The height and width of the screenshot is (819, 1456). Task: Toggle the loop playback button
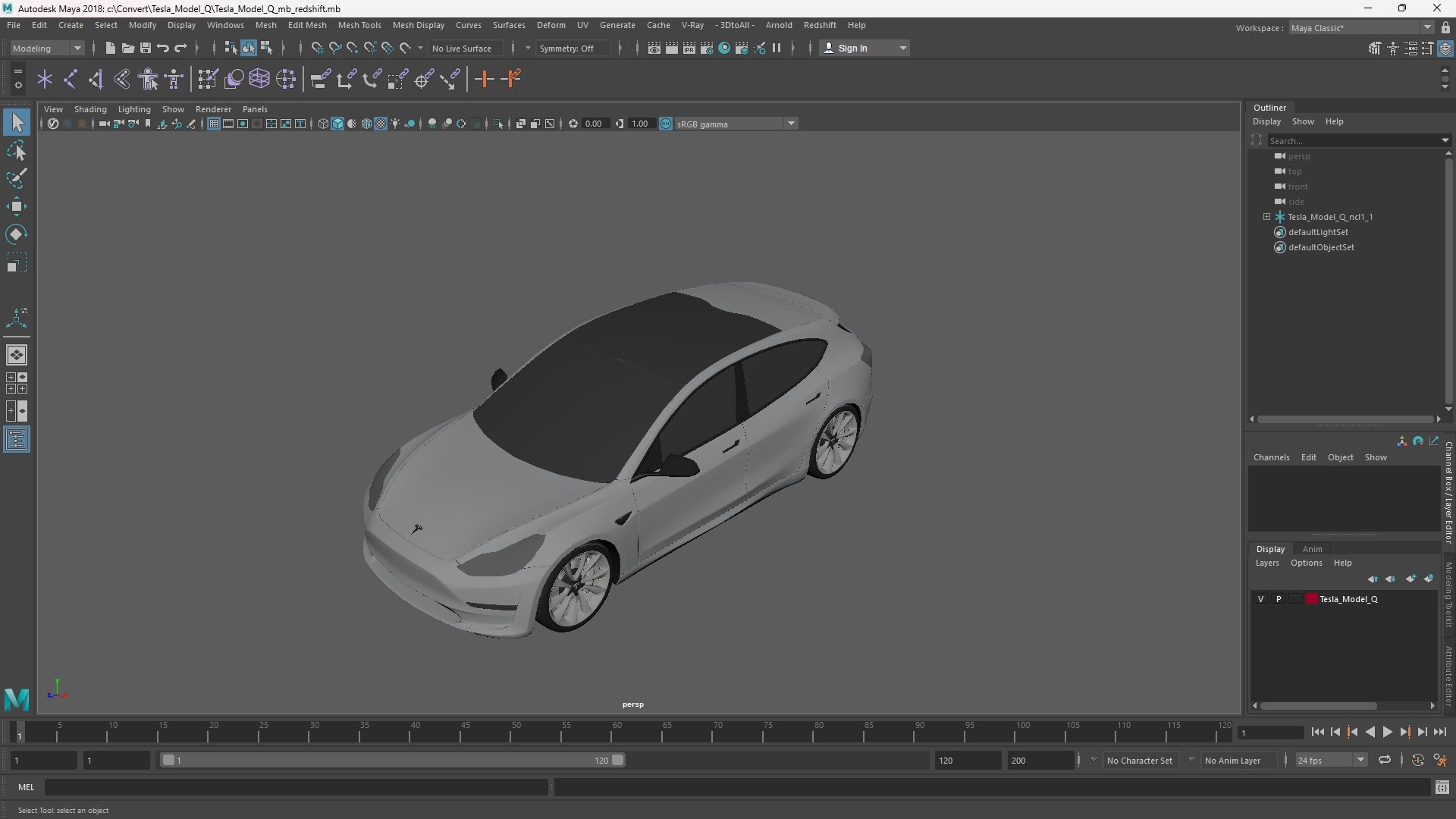pyautogui.click(x=1385, y=760)
